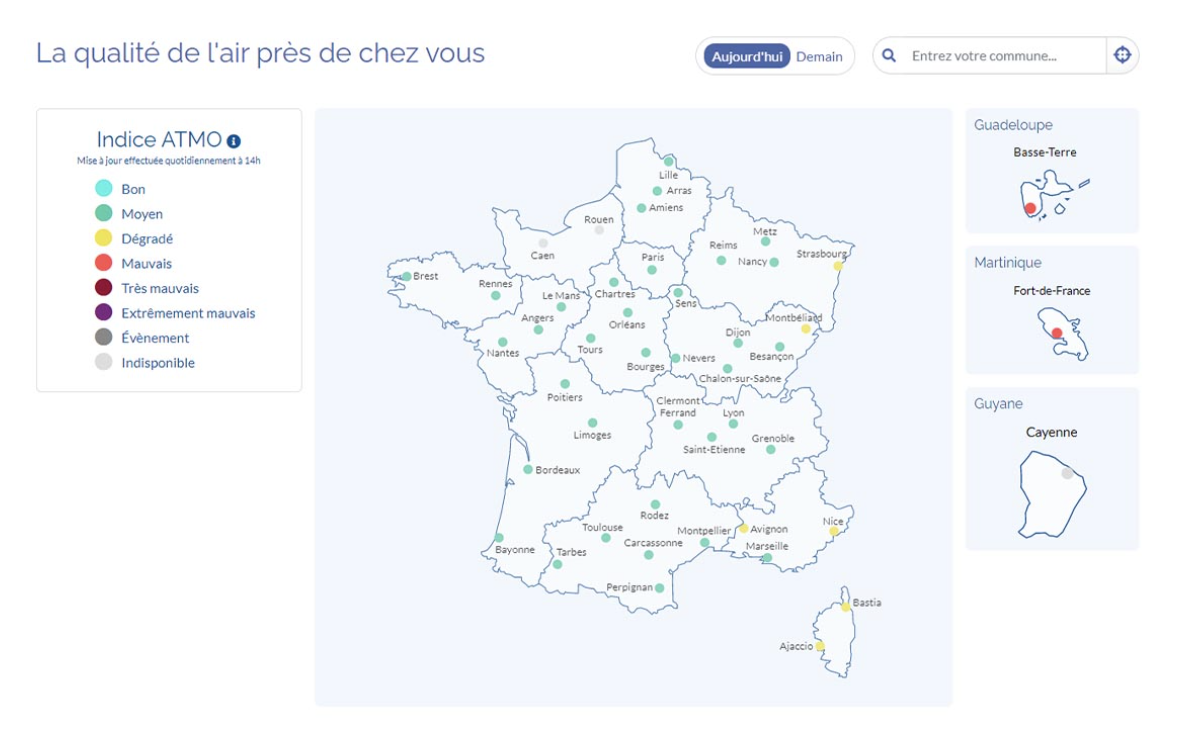Select the Paris marker on map

coord(652,270)
